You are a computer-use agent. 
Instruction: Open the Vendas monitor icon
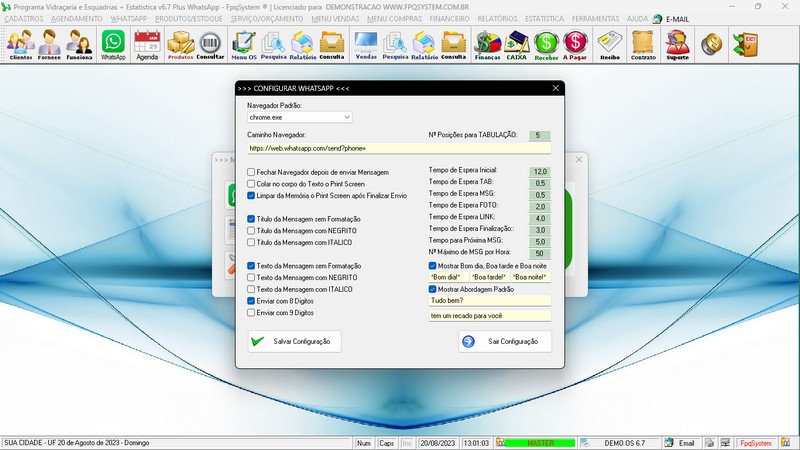[x=366, y=45]
